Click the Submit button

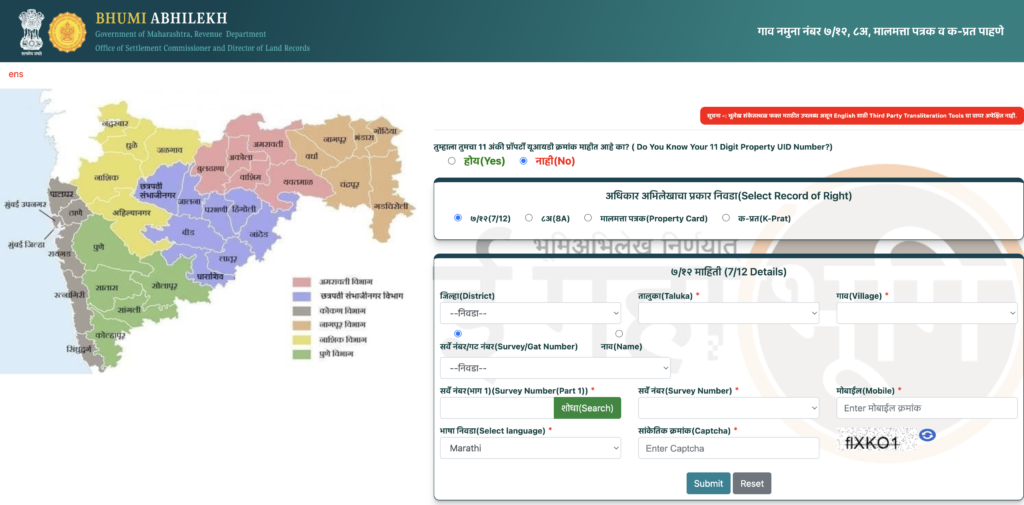tap(708, 484)
